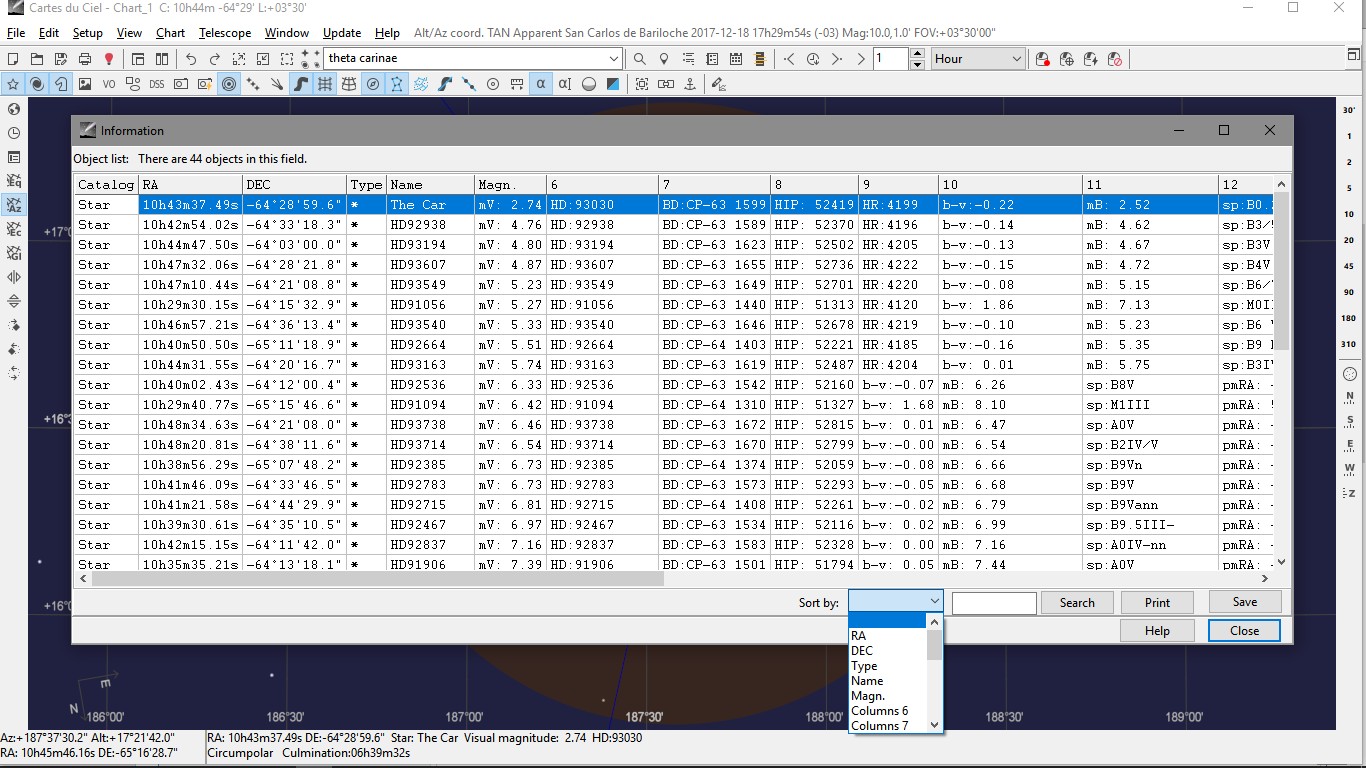
Task: Select DEC in Sort by list
Action: tap(862, 651)
